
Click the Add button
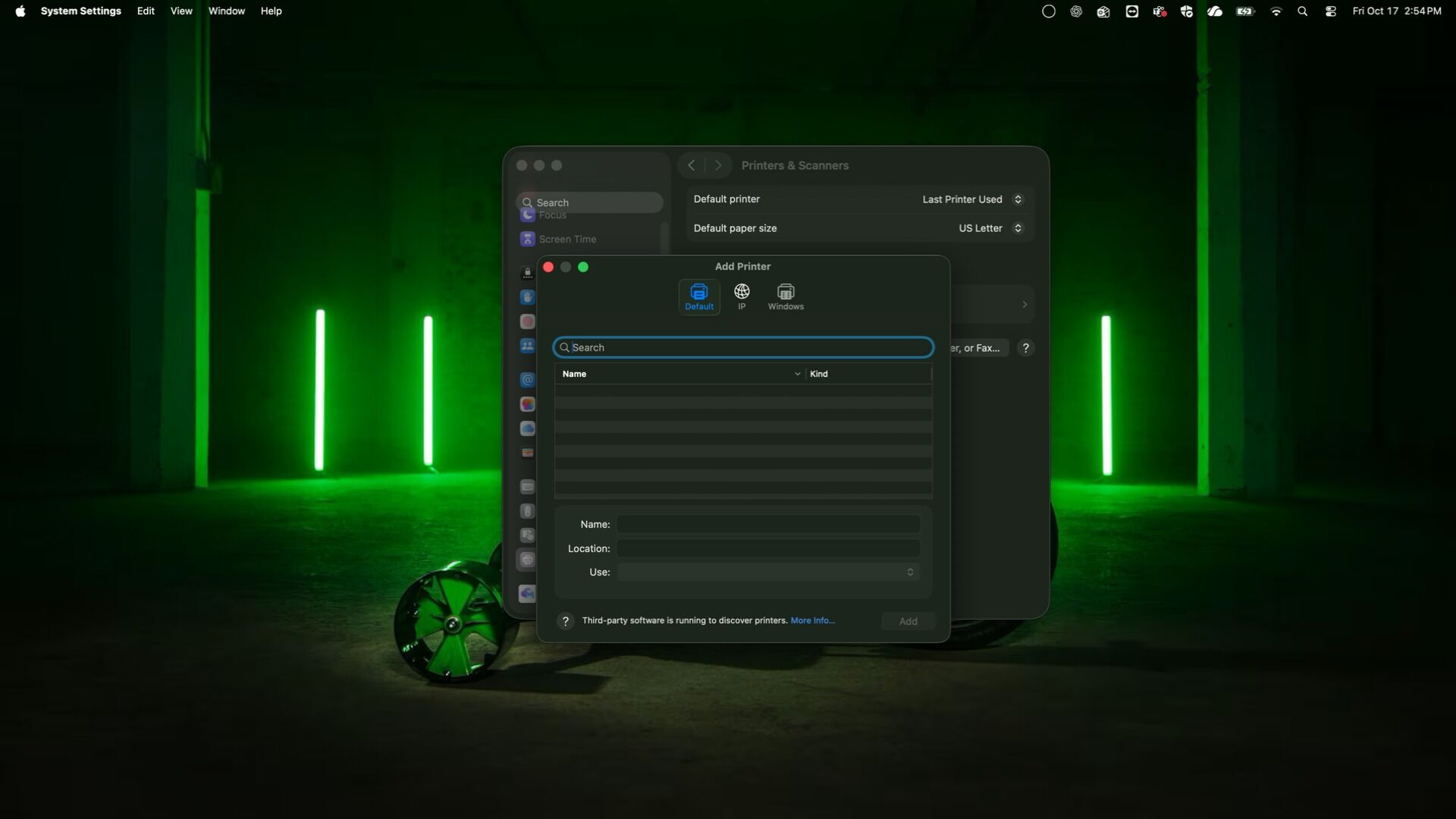[x=908, y=621]
